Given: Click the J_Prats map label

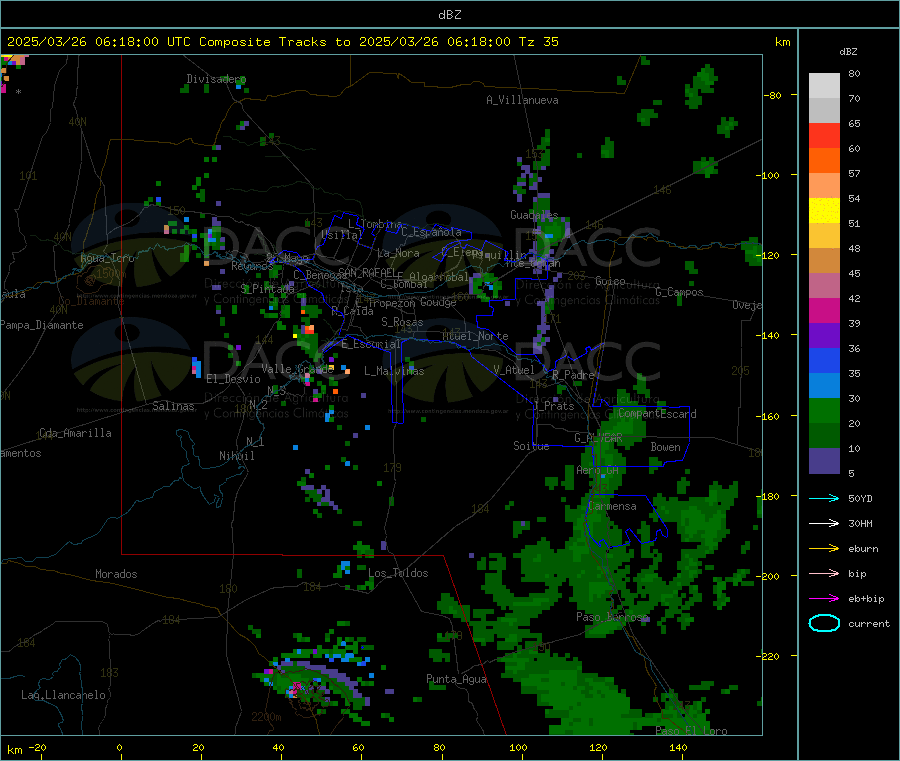Looking at the screenshot, I should click(553, 406).
